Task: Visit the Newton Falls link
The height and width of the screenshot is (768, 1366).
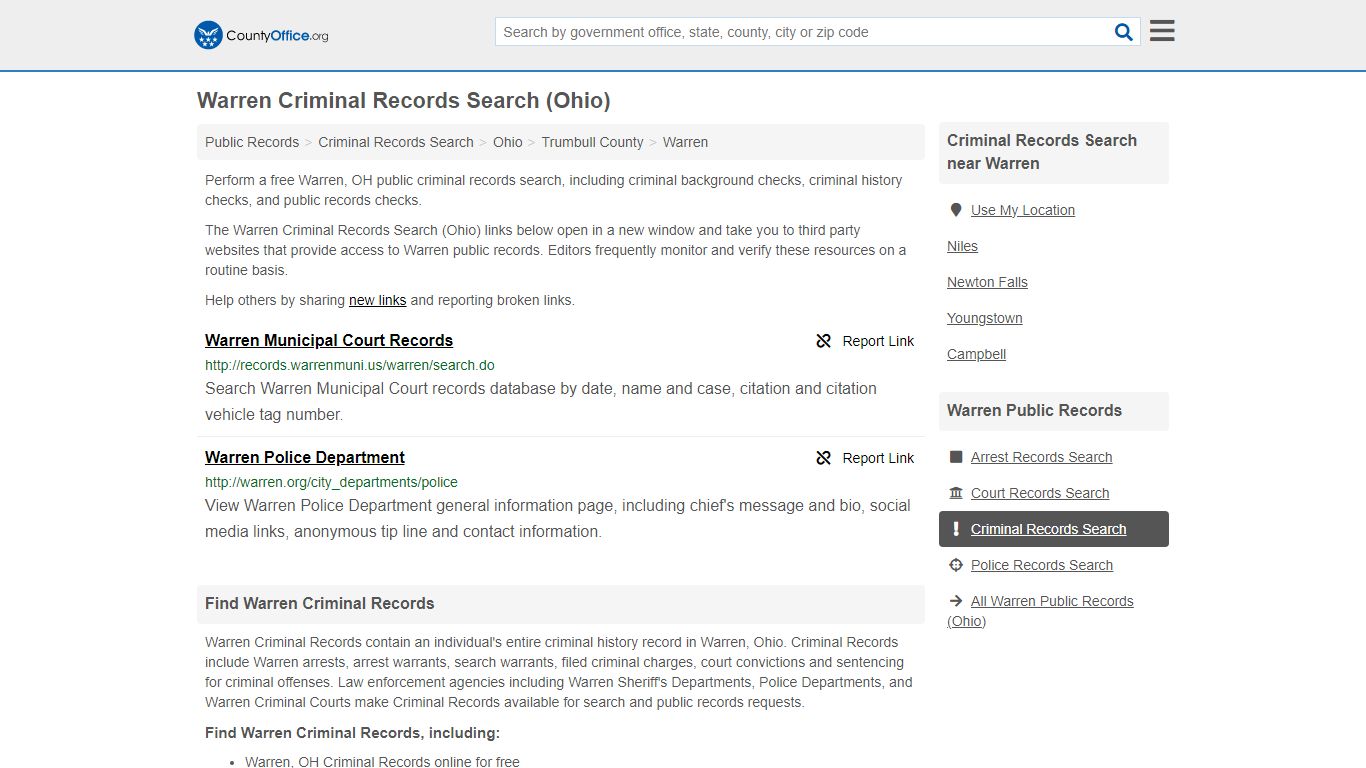Action: click(987, 282)
